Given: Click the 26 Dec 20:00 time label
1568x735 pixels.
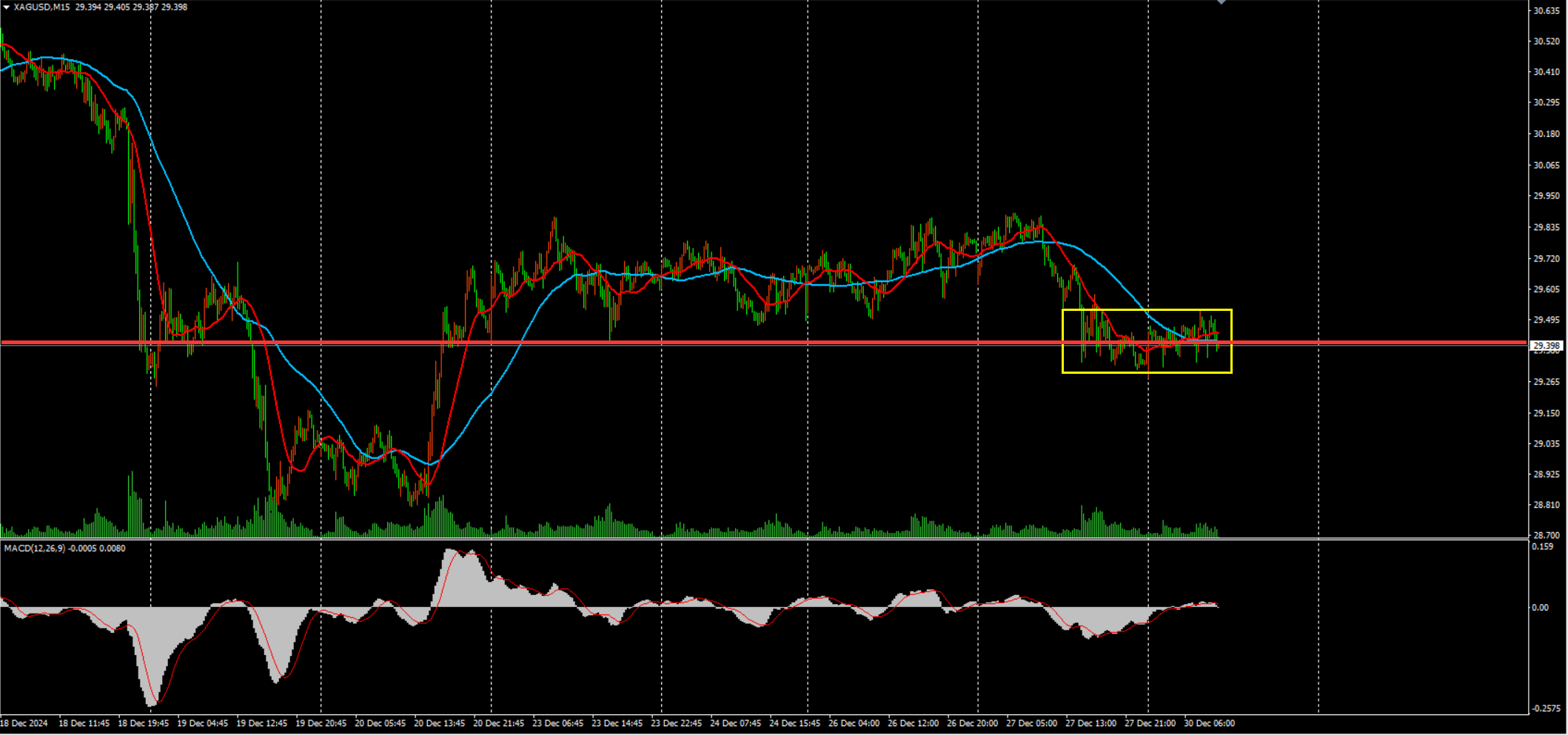Looking at the screenshot, I should point(972,724).
